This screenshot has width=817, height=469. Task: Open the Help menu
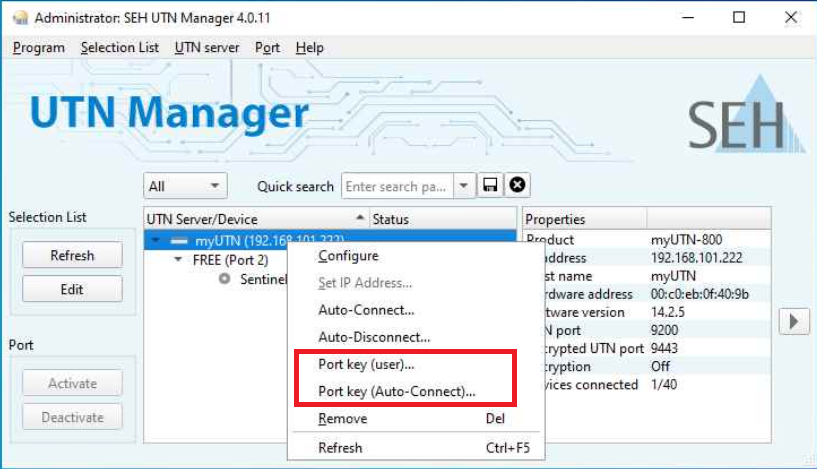pos(310,48)
